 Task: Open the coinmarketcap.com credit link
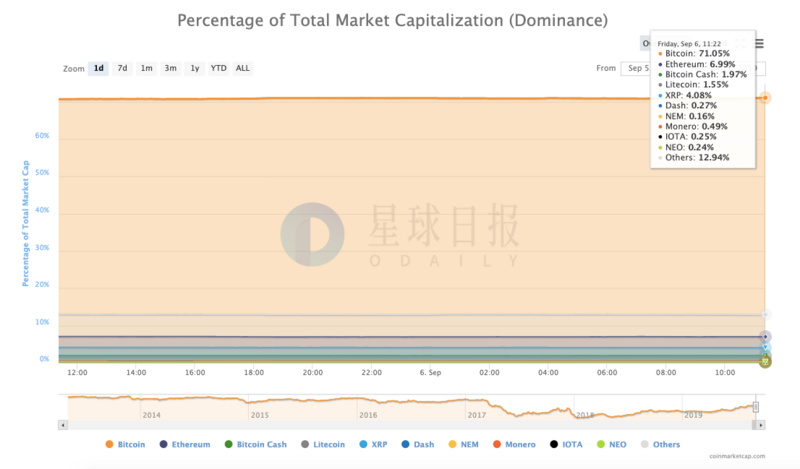tap(737, 456)
